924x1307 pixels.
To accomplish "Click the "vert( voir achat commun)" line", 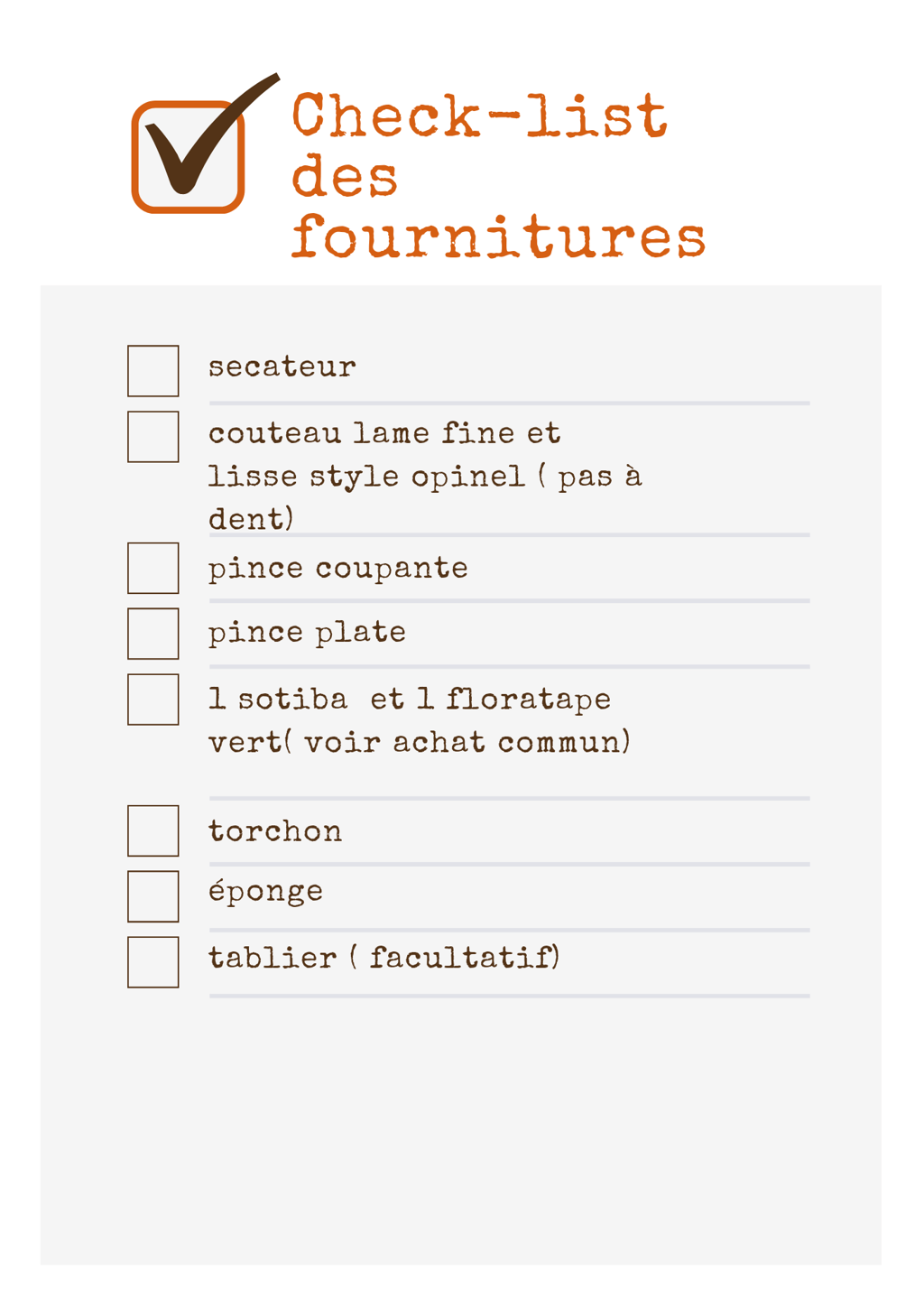I will (420, 742).
